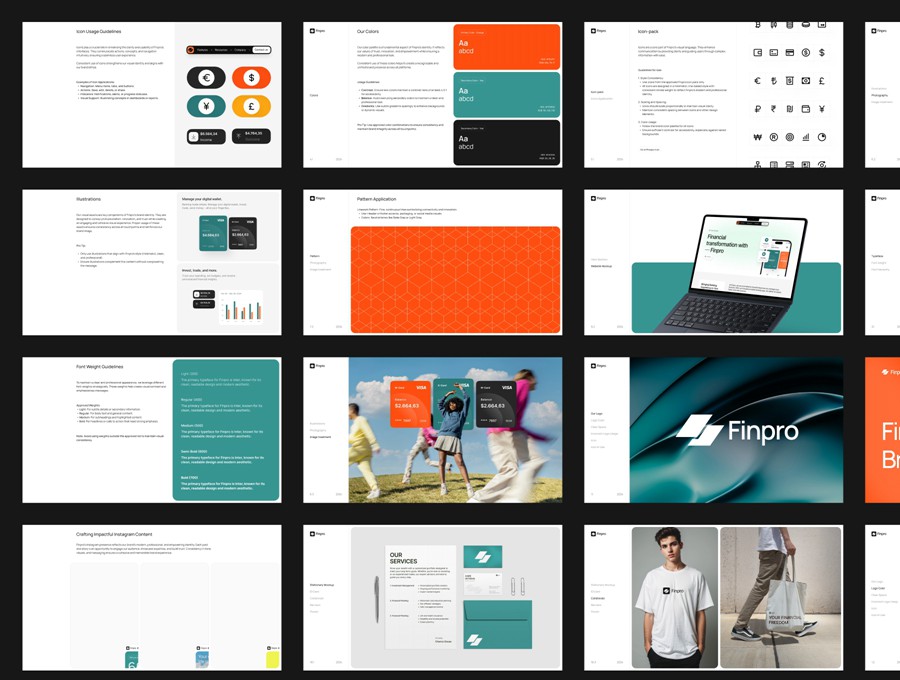900x680 pixels.
Task: Toggle the dark Euro pill switch
Action: click(206, 78)
